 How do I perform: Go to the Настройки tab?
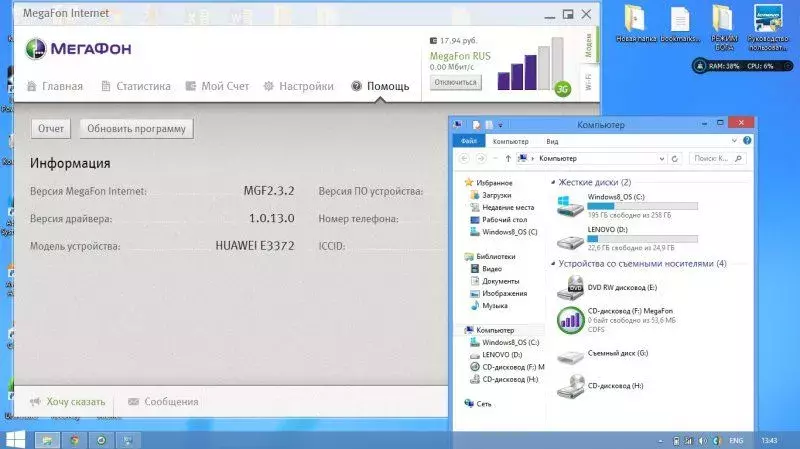tap(298, 86)
